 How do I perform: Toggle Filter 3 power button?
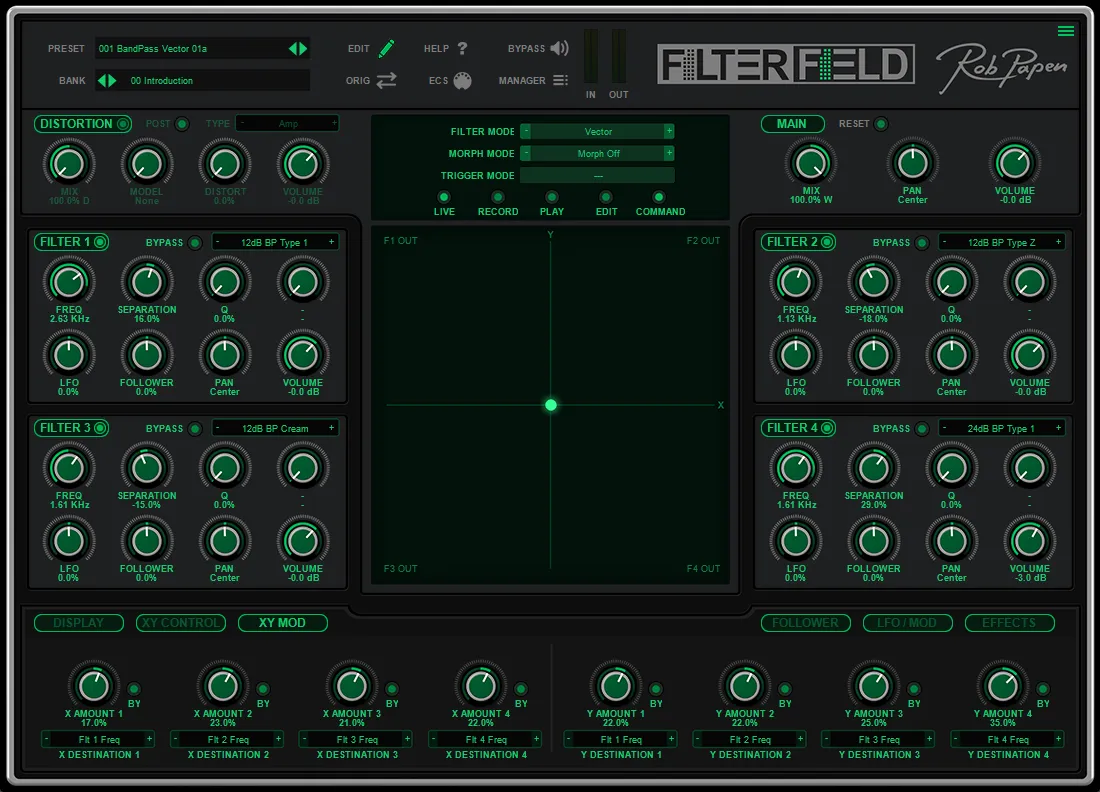click(100, 428)
